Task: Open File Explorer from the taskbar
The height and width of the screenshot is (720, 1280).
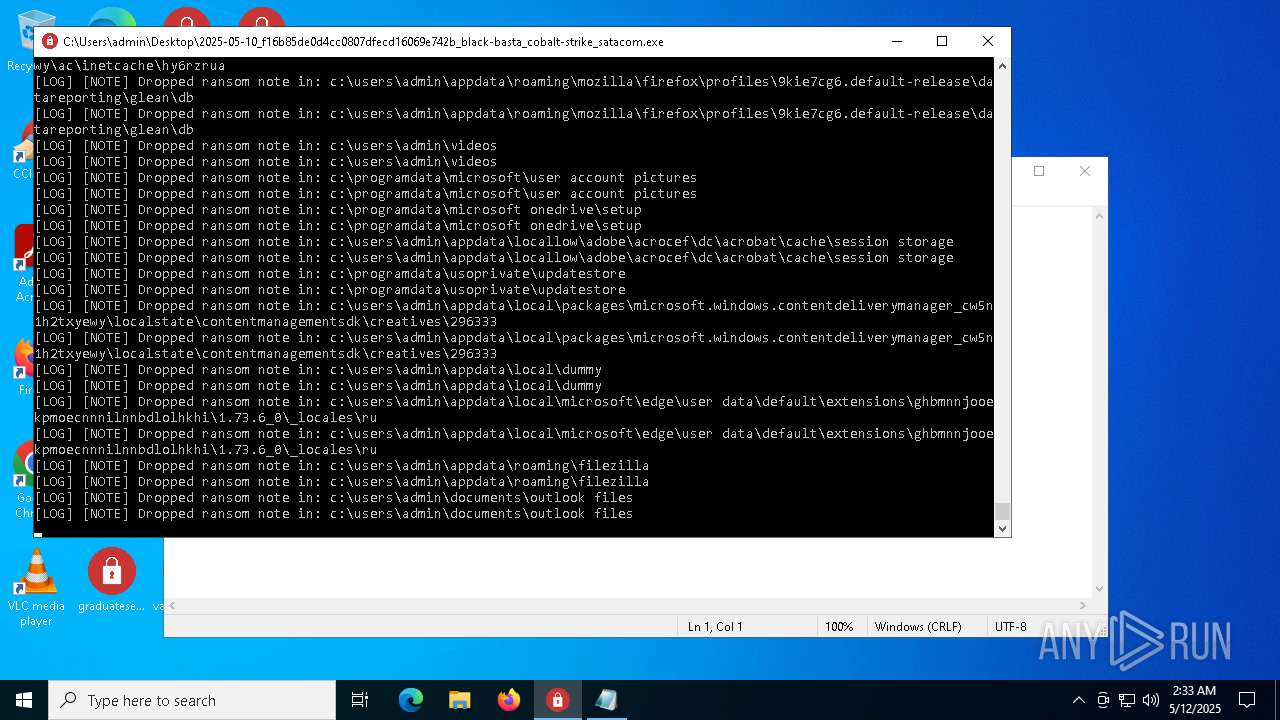Action: (x=460, y=700)
